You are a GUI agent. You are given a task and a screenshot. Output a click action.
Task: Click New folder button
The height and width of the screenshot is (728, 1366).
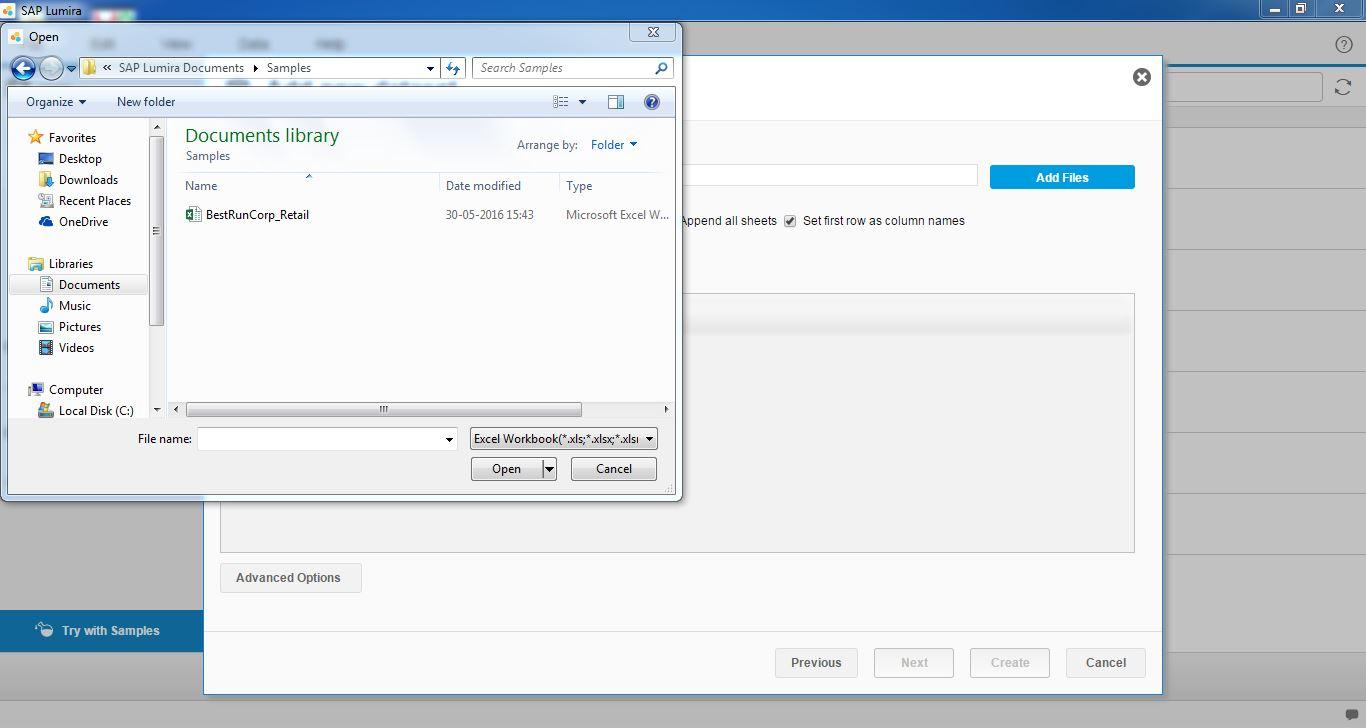146,102
